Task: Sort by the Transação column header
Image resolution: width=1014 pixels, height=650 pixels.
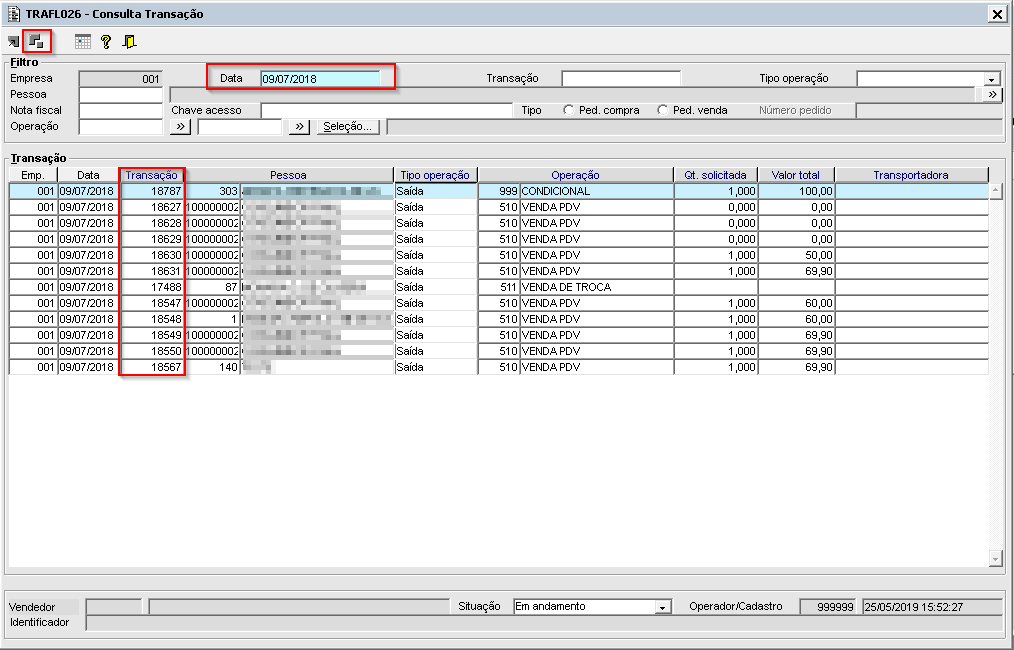Action: pyautogui.click(x=151, y=175)
